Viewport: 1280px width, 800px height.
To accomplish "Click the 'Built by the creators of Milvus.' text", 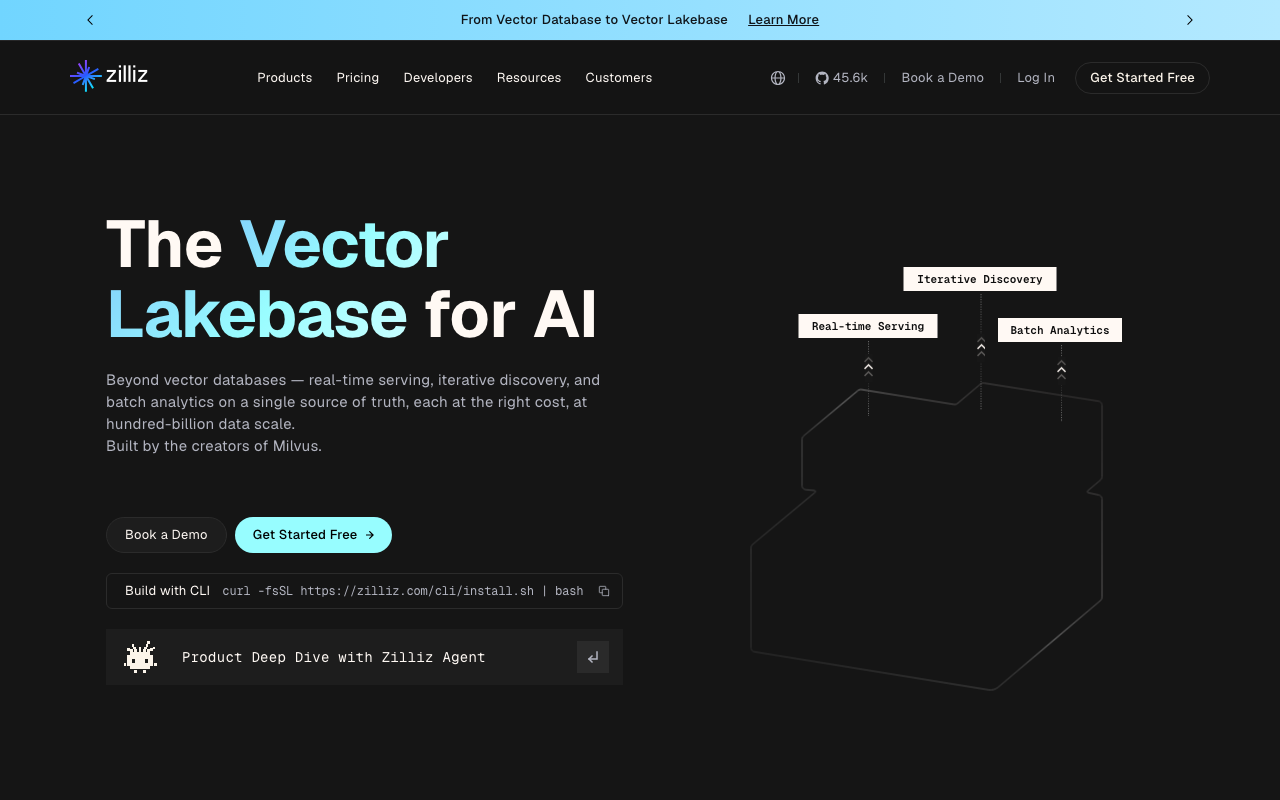I will coord(214,446).
